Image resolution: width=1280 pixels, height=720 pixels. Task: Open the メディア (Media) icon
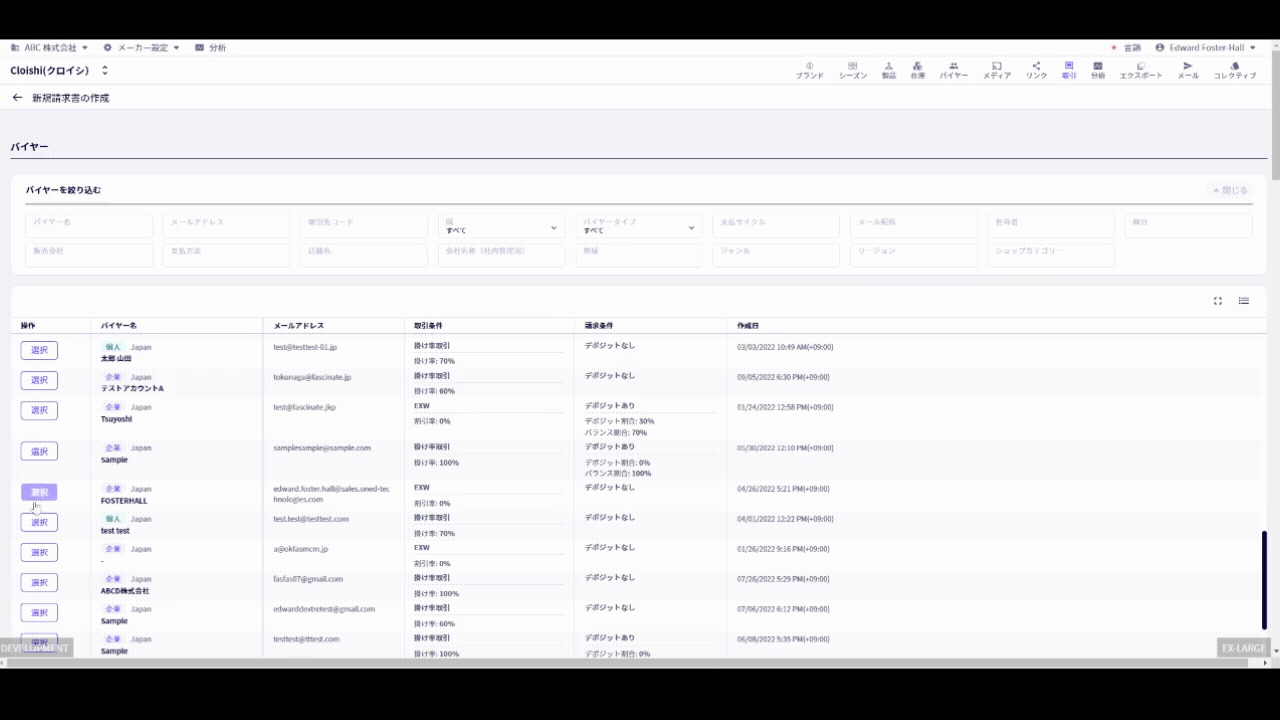(x=996, y=70)
